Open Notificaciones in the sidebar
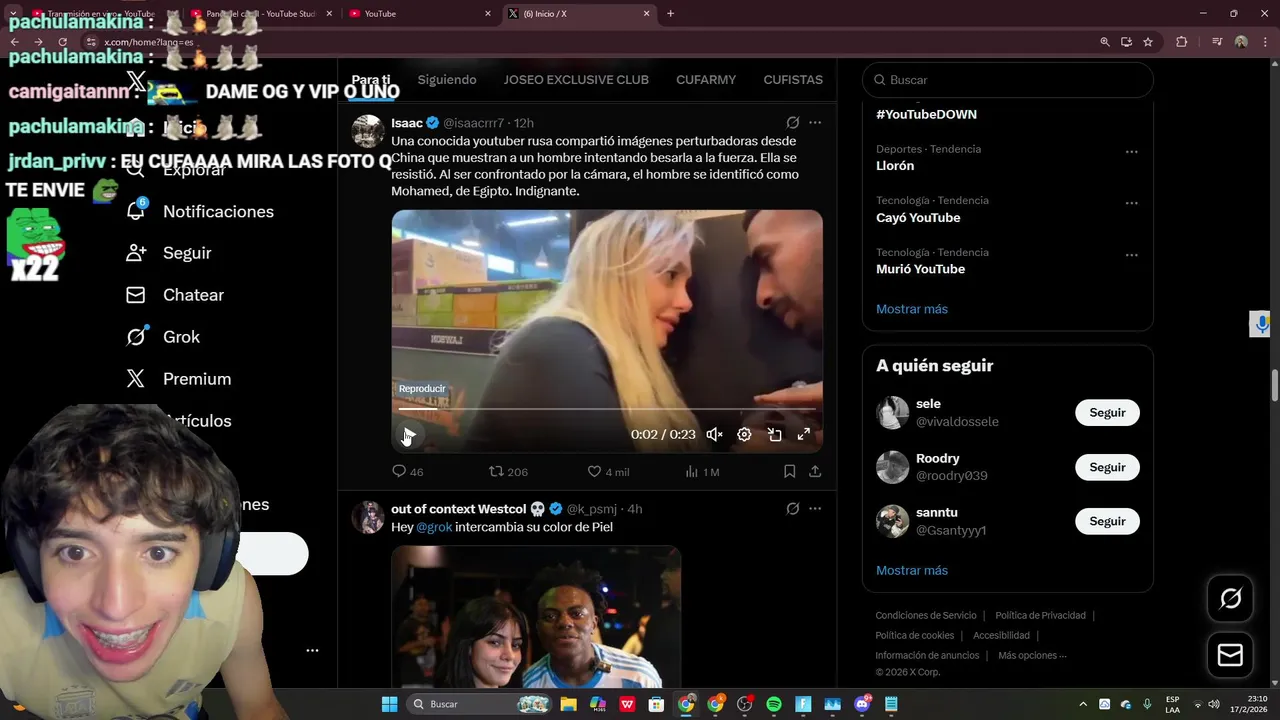1280x720 pixels. (200, 211)
